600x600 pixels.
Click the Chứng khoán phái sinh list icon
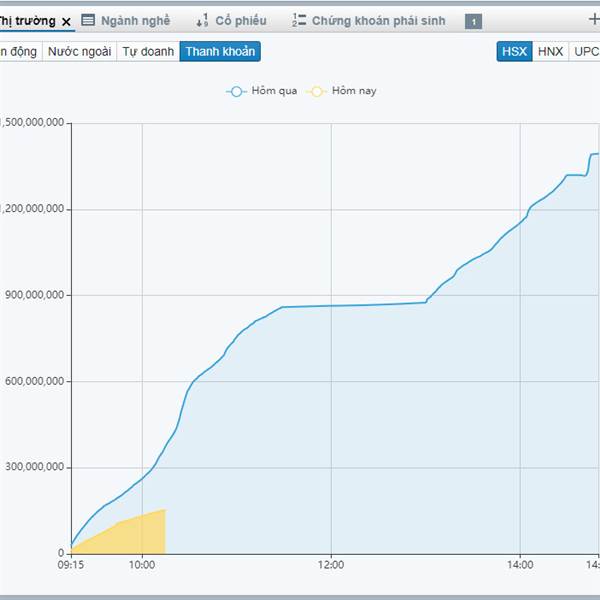(299, 20)
